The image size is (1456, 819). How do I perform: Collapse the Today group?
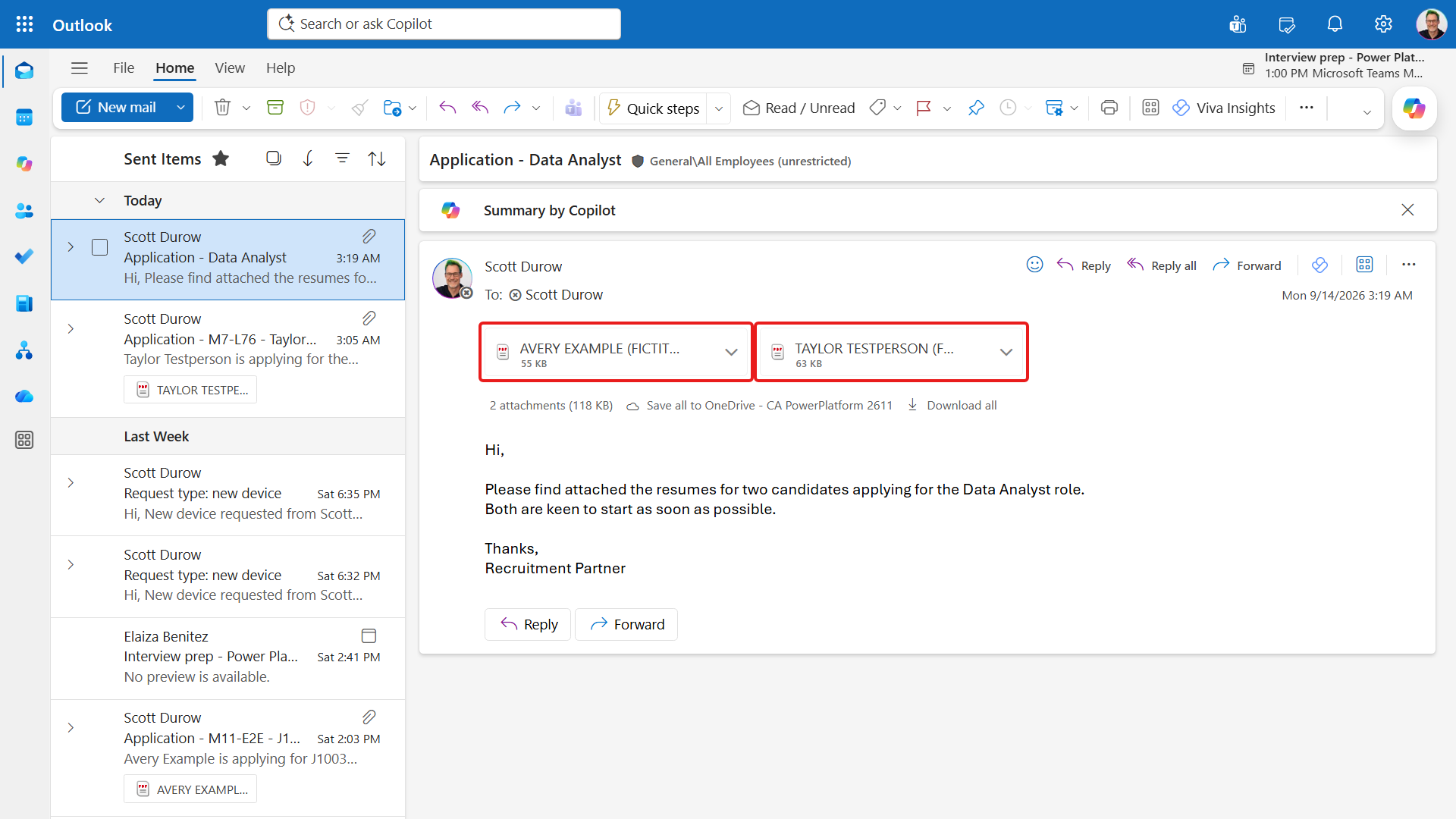[x=99, y=200]
